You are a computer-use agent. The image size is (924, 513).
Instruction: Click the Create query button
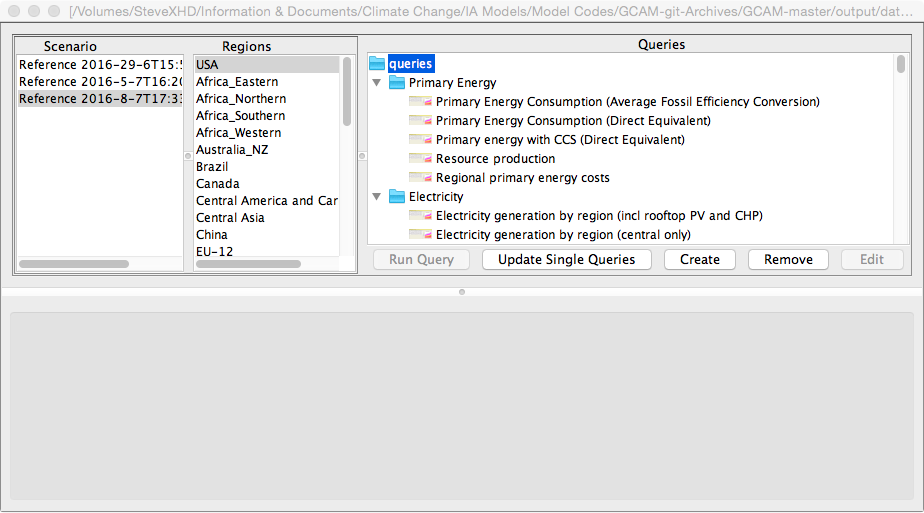(x=699, y=260)
